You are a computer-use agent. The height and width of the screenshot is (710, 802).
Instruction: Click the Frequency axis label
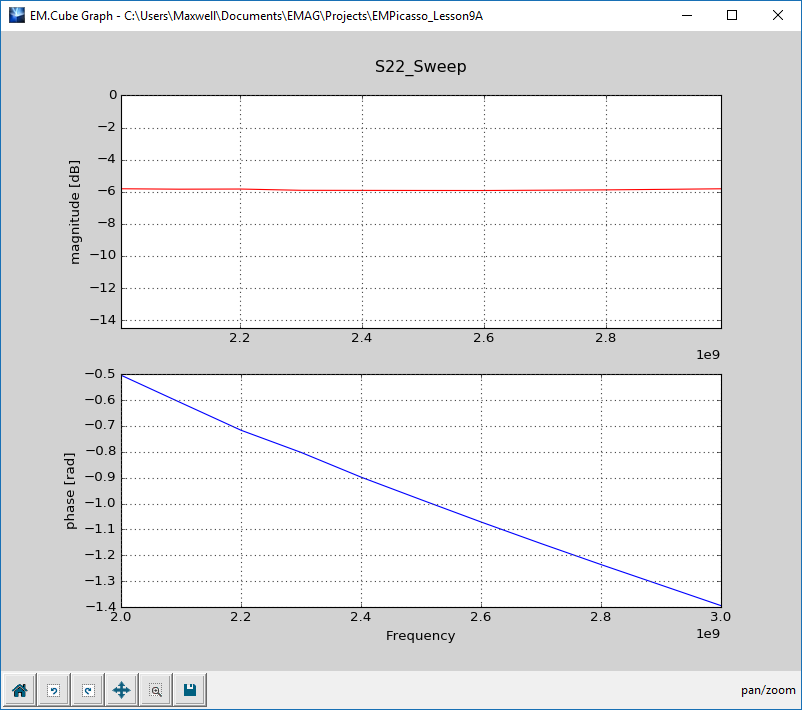click(420, 636)
